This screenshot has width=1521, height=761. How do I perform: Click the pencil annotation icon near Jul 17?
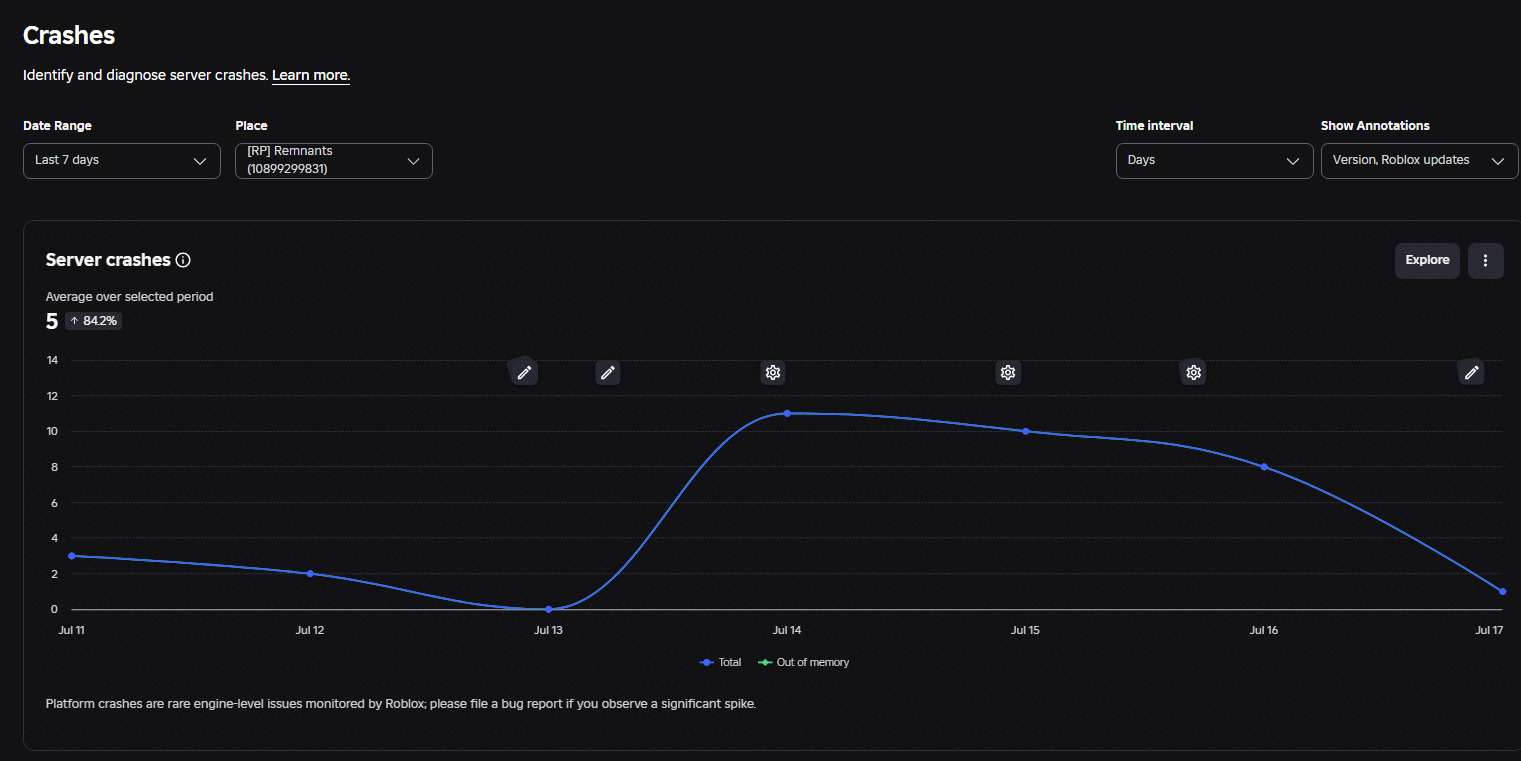1471,372
